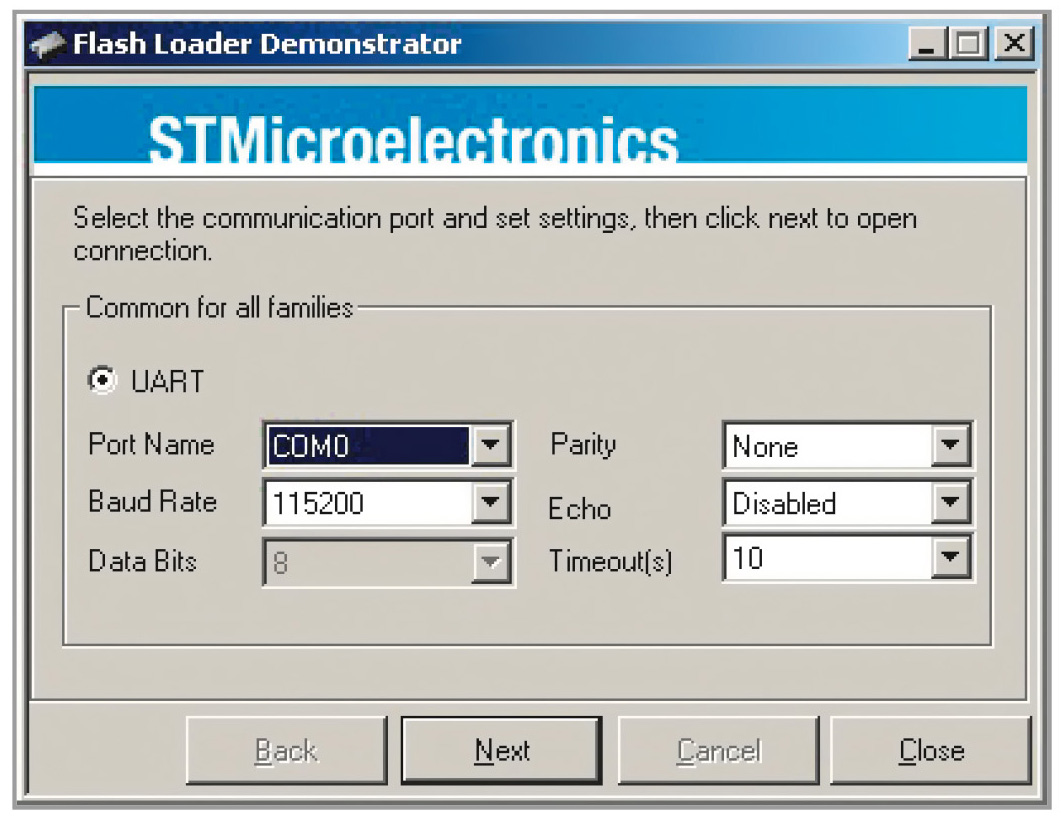1061x817 pixels.
Task: Minimize the Flash Loader Demonstrator window
Action: [x=929, y=45]
